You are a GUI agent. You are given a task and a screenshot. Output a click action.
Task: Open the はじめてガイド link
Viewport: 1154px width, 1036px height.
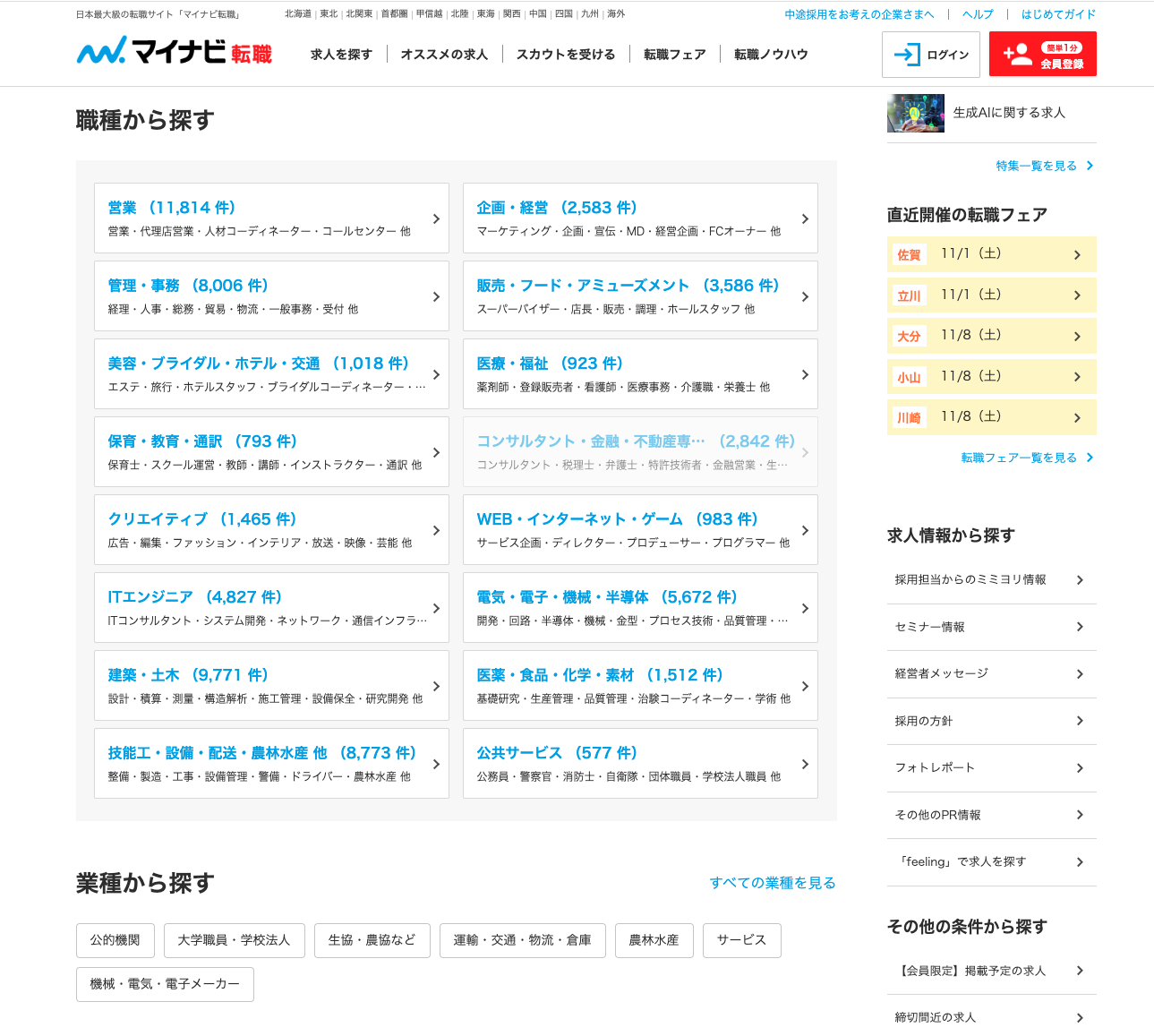pos(1058,14)
